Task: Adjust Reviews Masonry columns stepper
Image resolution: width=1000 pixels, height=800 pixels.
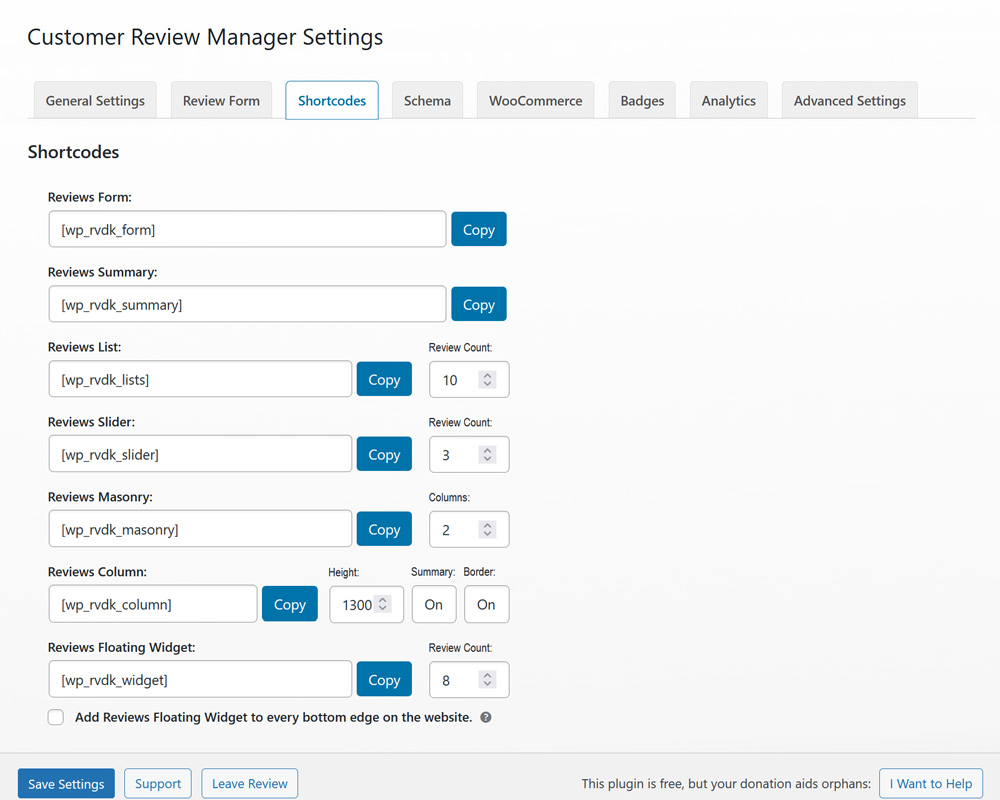Action: click(487, 530)
